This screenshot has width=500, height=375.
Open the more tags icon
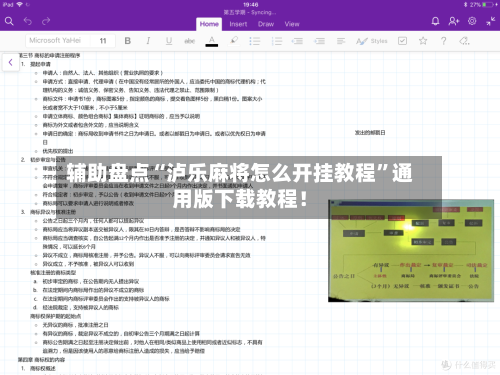coord(464,41)
